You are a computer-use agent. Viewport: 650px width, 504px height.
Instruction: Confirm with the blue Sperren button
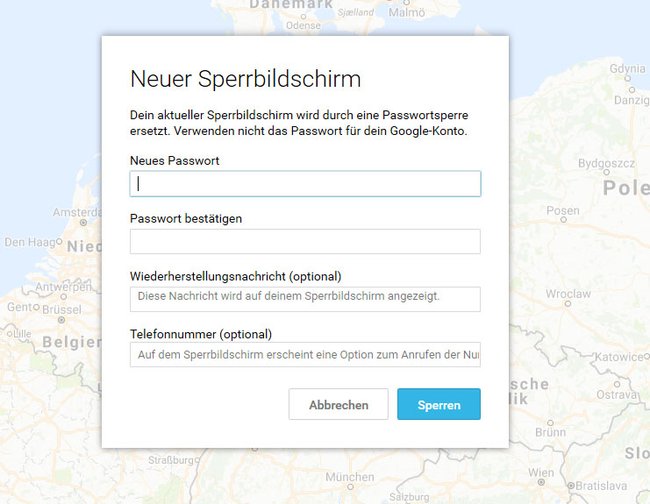(439, 404)
